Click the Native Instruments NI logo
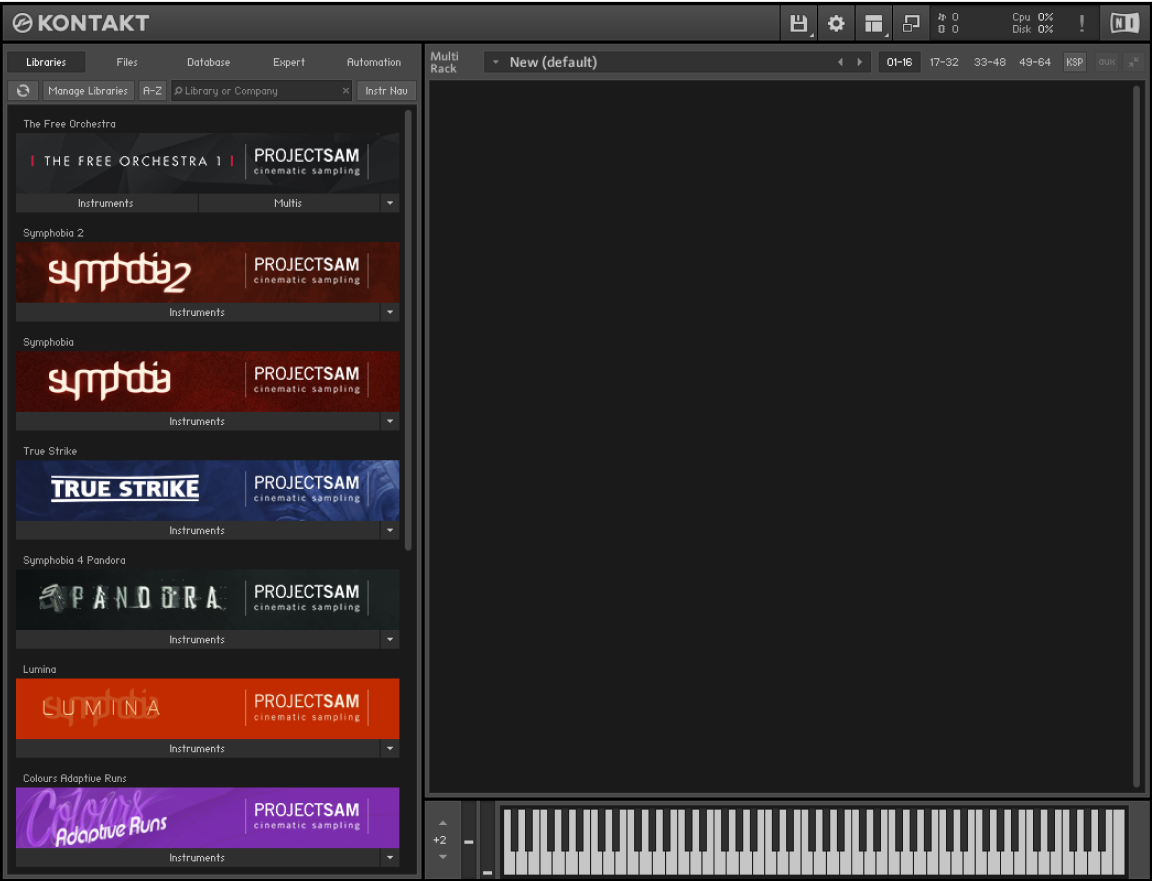This screenshot has height=881, width=1152. (1125, 23)
